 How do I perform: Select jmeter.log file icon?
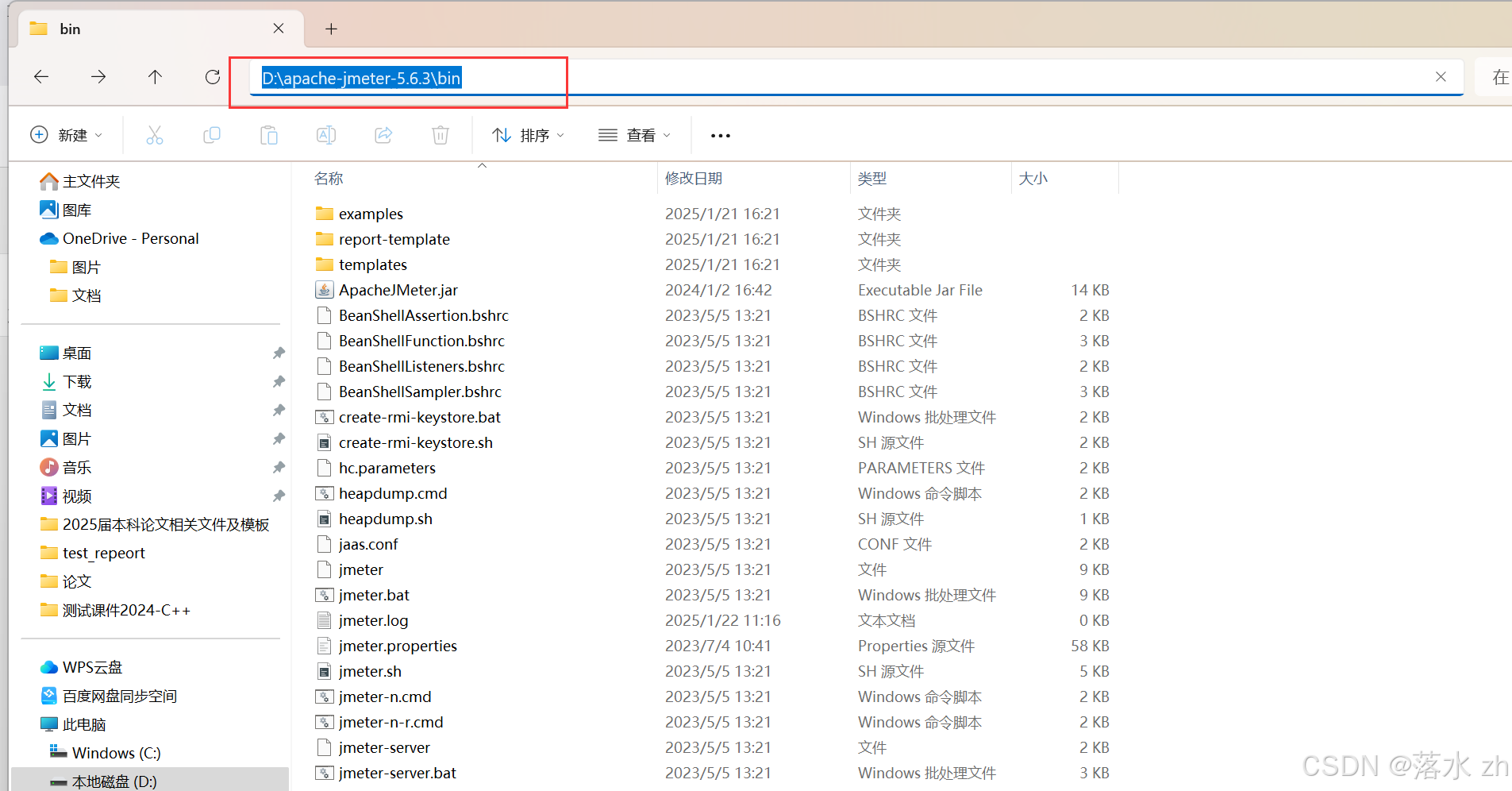(324, 620)
